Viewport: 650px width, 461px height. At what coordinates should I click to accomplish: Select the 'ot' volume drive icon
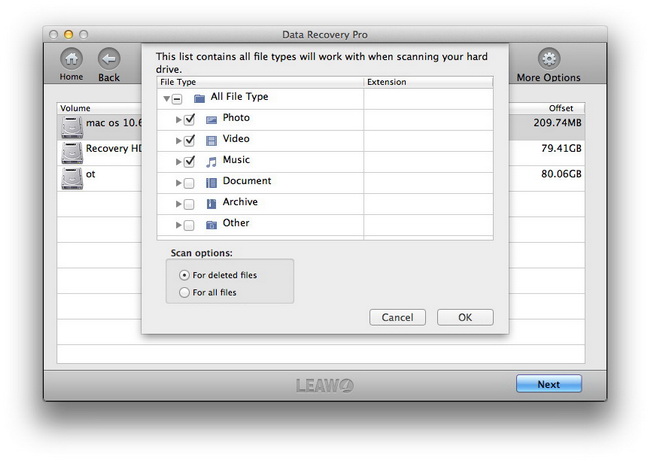[72, 178]
